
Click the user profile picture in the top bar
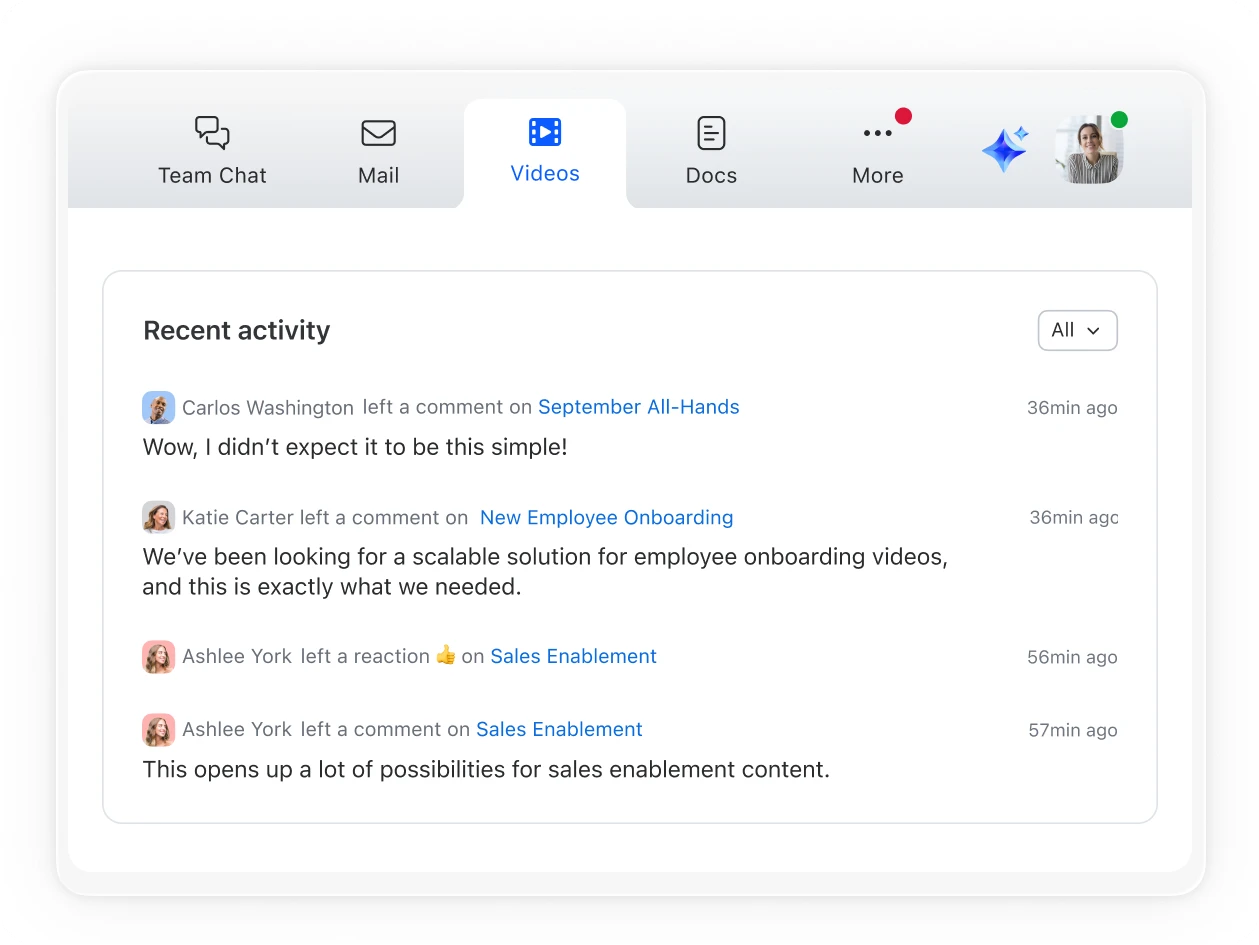[1089, 151]
